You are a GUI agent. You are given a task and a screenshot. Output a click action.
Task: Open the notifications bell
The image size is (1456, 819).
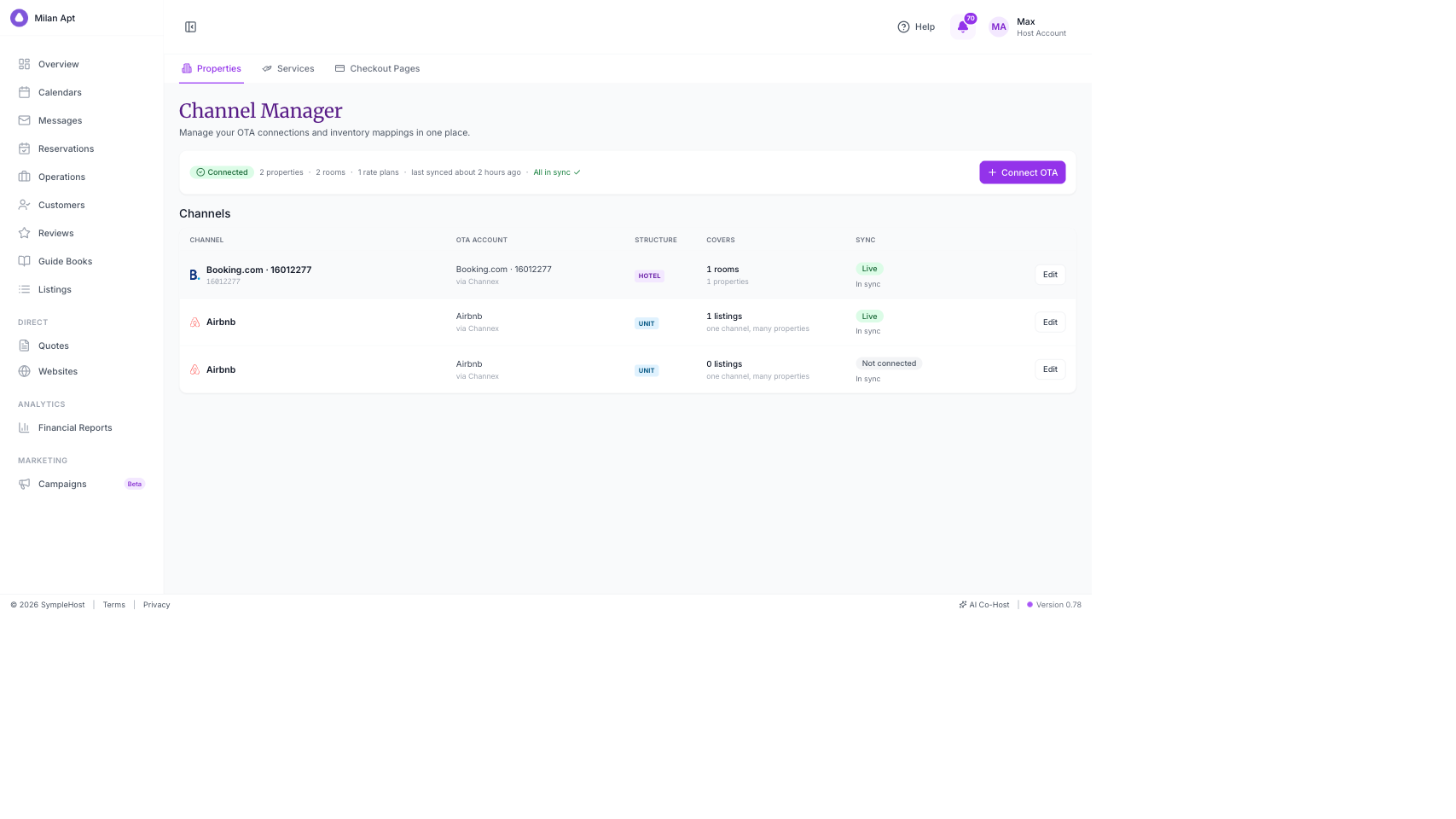click(x=963, y=27)
